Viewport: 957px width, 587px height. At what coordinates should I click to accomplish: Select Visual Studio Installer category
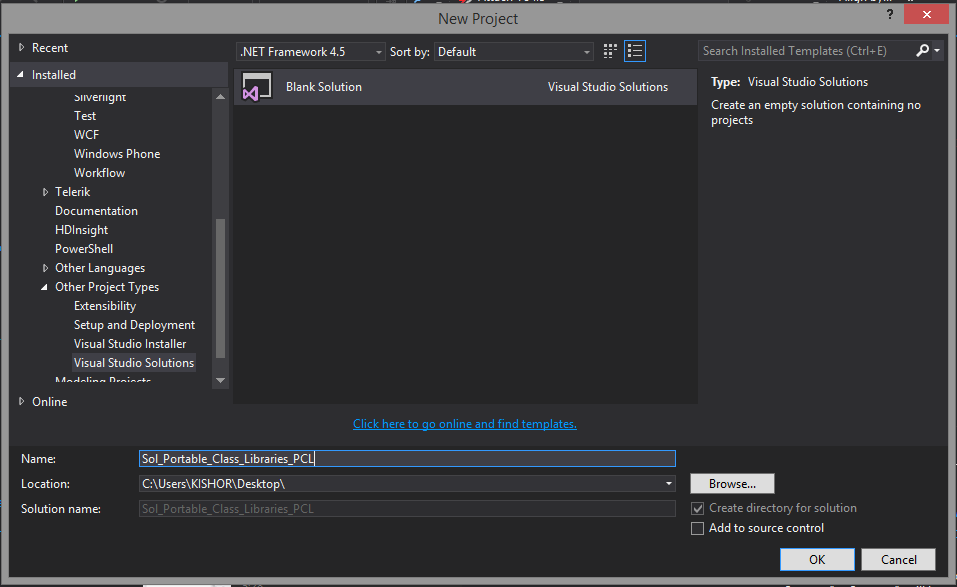tap(130, 344)
